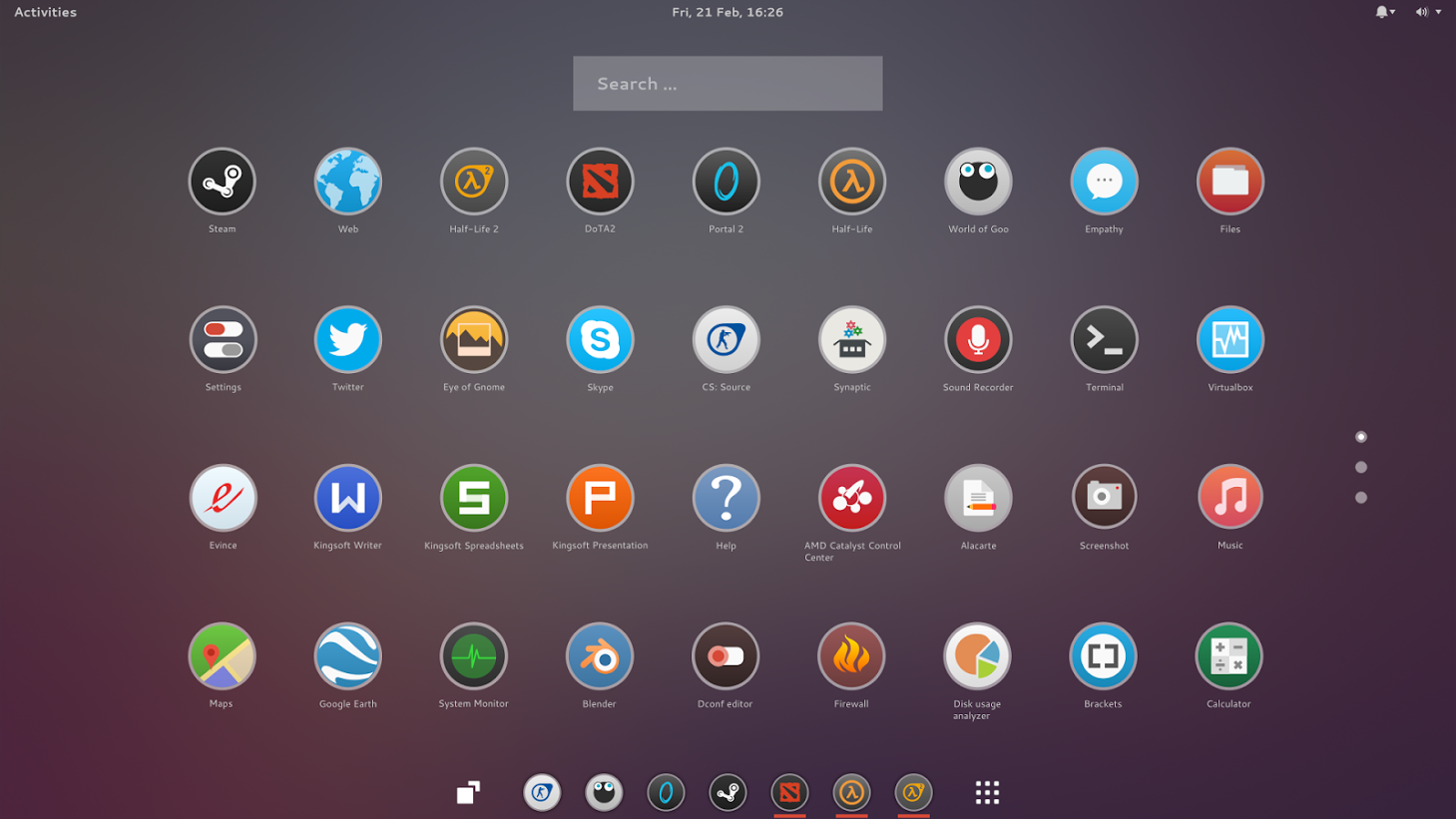Open Virtualbox application
Image resolution: width=1456 pixels, height=819 pixels.
[1229, 340]
